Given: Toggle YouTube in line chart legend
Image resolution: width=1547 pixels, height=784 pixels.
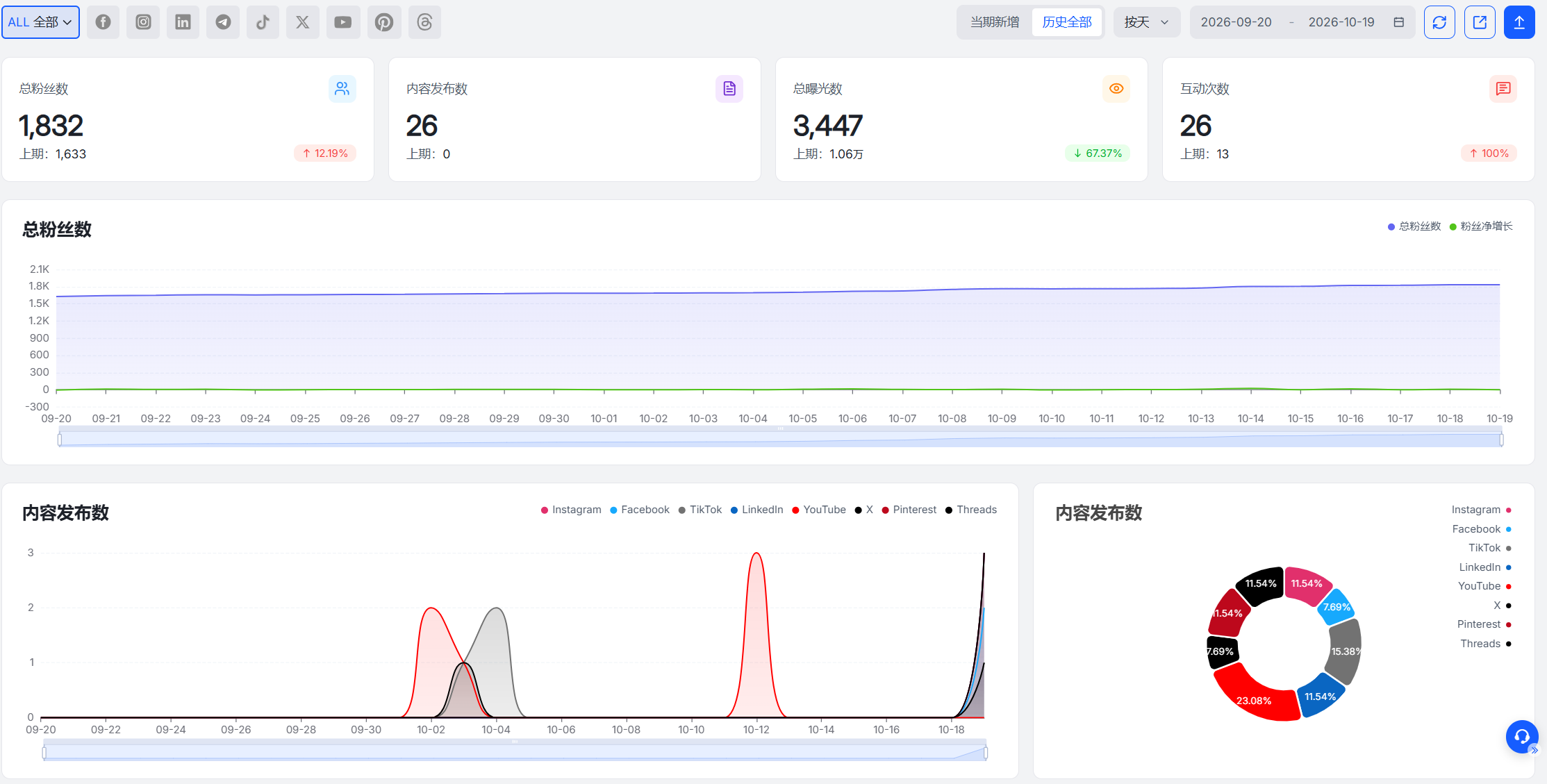Looking at the screenshot, I should (x=819, y=510).
